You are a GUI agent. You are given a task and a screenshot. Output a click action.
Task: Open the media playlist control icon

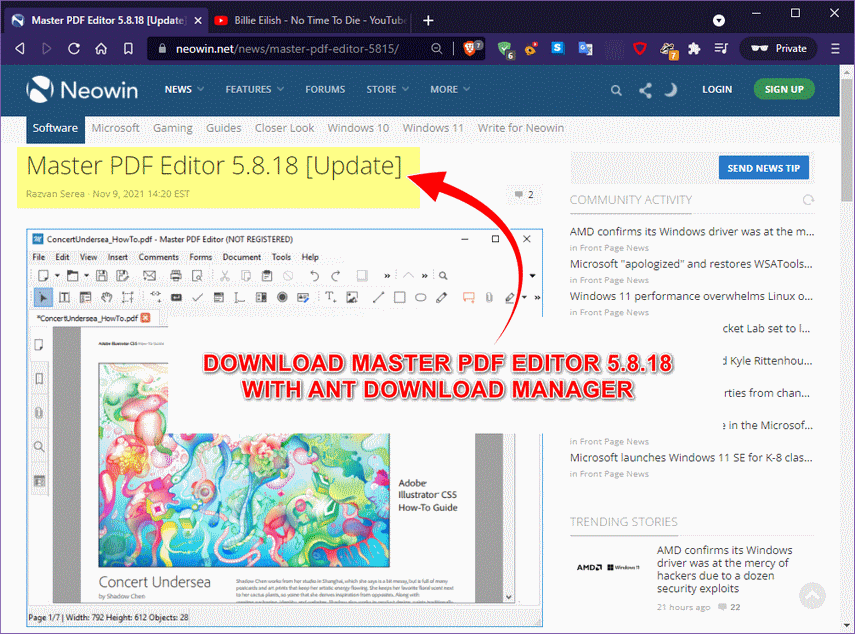pos(721,49)
